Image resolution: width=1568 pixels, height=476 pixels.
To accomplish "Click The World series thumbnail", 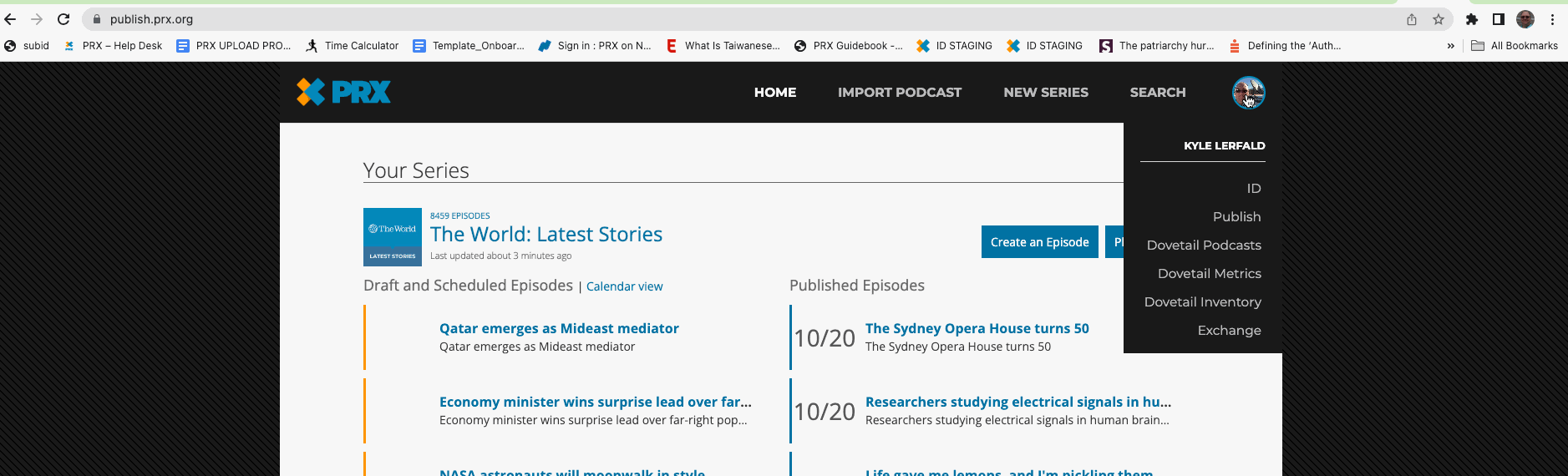I will pyautogui.click(x=393, y=237).
